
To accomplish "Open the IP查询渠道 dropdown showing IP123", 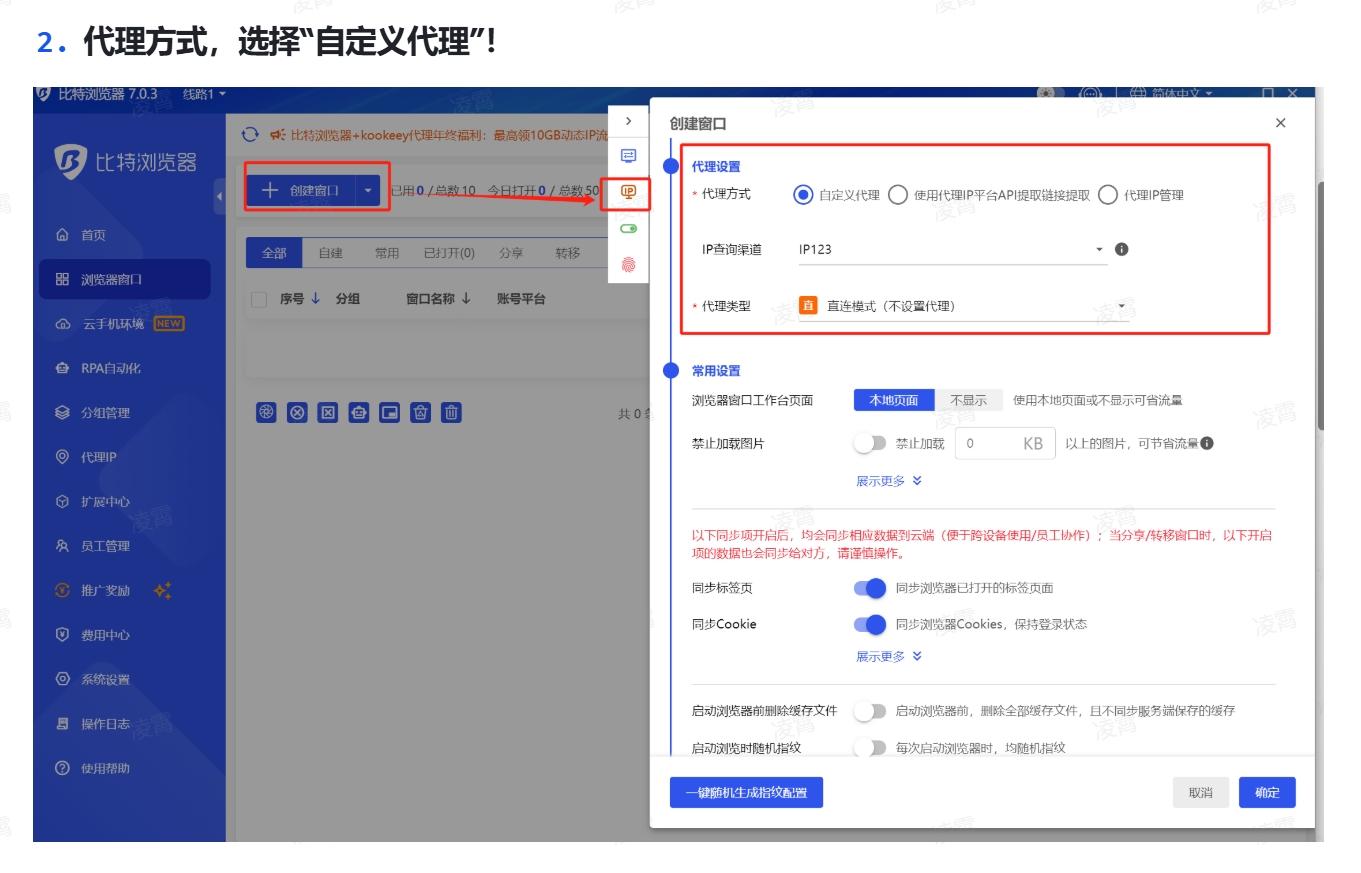I will [x=951, y=249].
